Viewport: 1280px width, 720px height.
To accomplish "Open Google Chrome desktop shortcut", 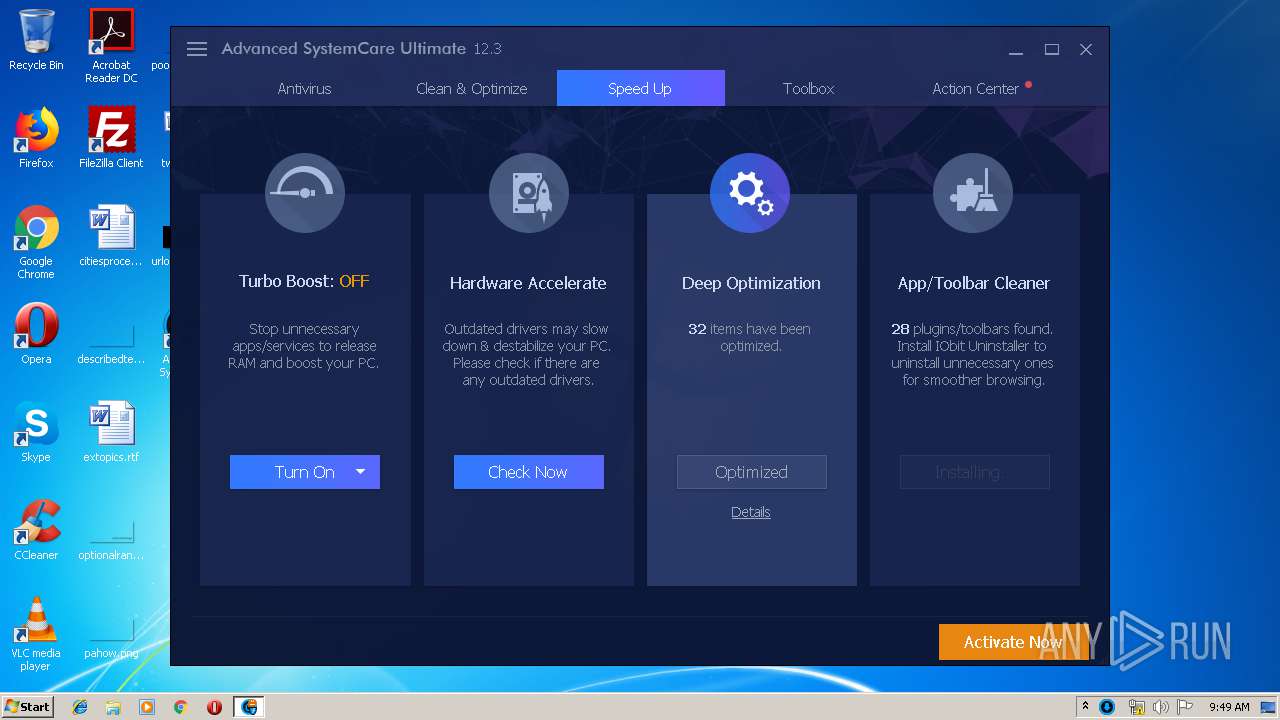I will [36, 242].
